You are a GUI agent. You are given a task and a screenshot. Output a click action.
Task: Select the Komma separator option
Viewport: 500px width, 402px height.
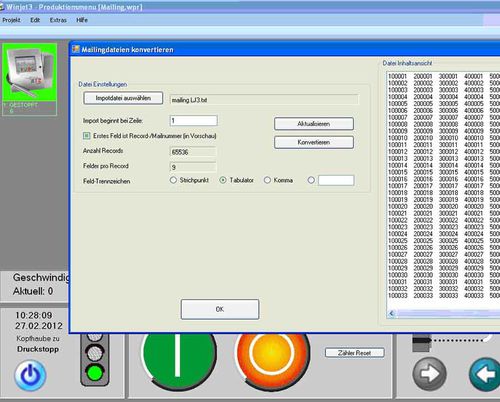267,180
